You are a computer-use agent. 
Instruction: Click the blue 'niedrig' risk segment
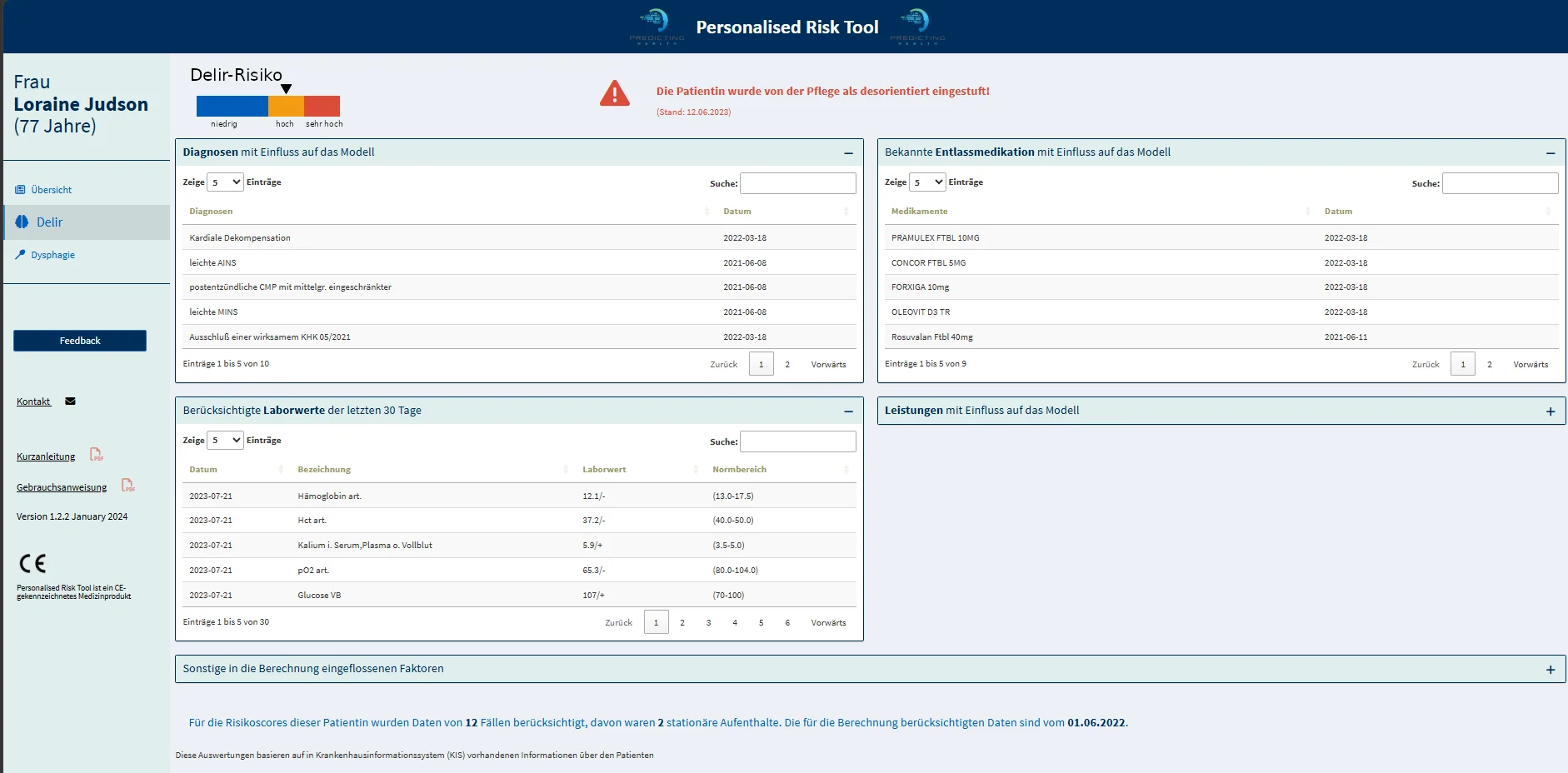232,106
